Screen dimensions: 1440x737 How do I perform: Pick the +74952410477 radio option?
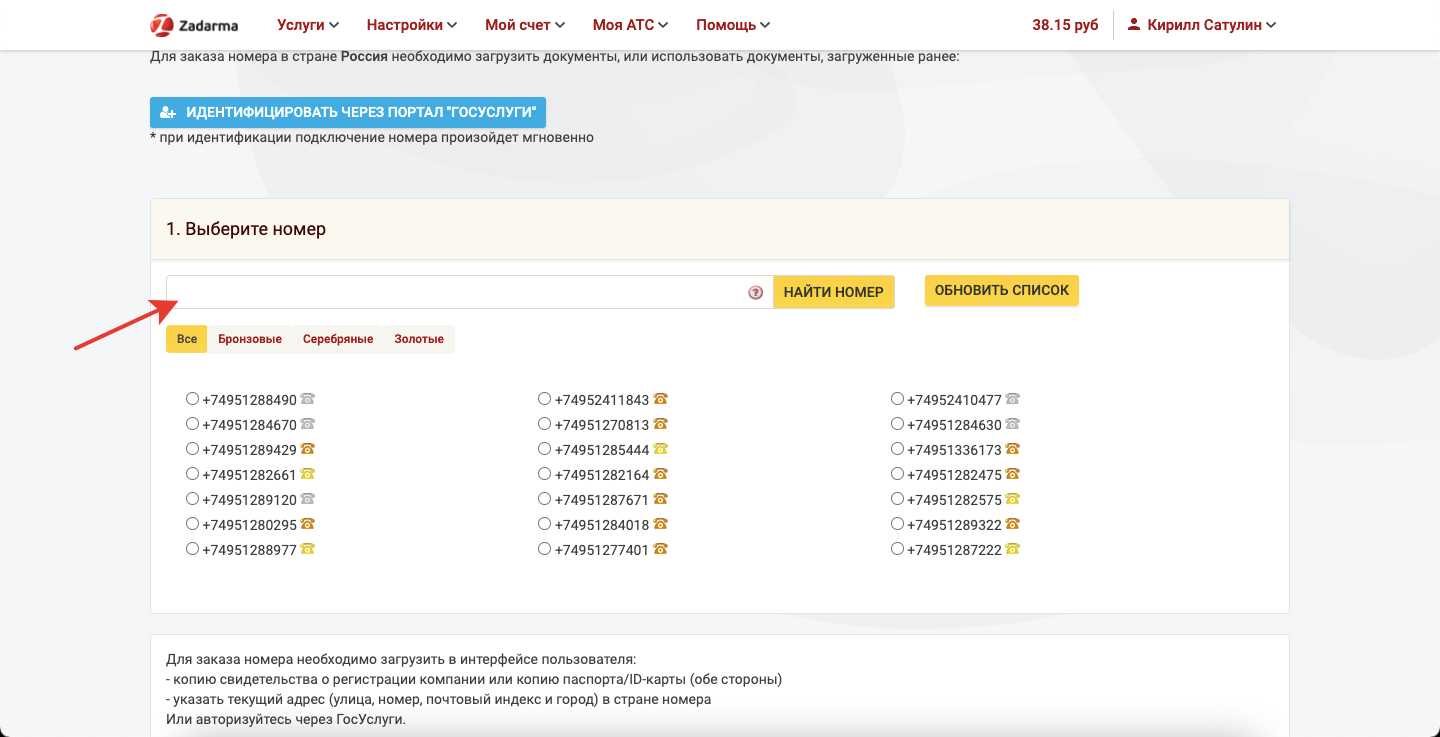897,399
